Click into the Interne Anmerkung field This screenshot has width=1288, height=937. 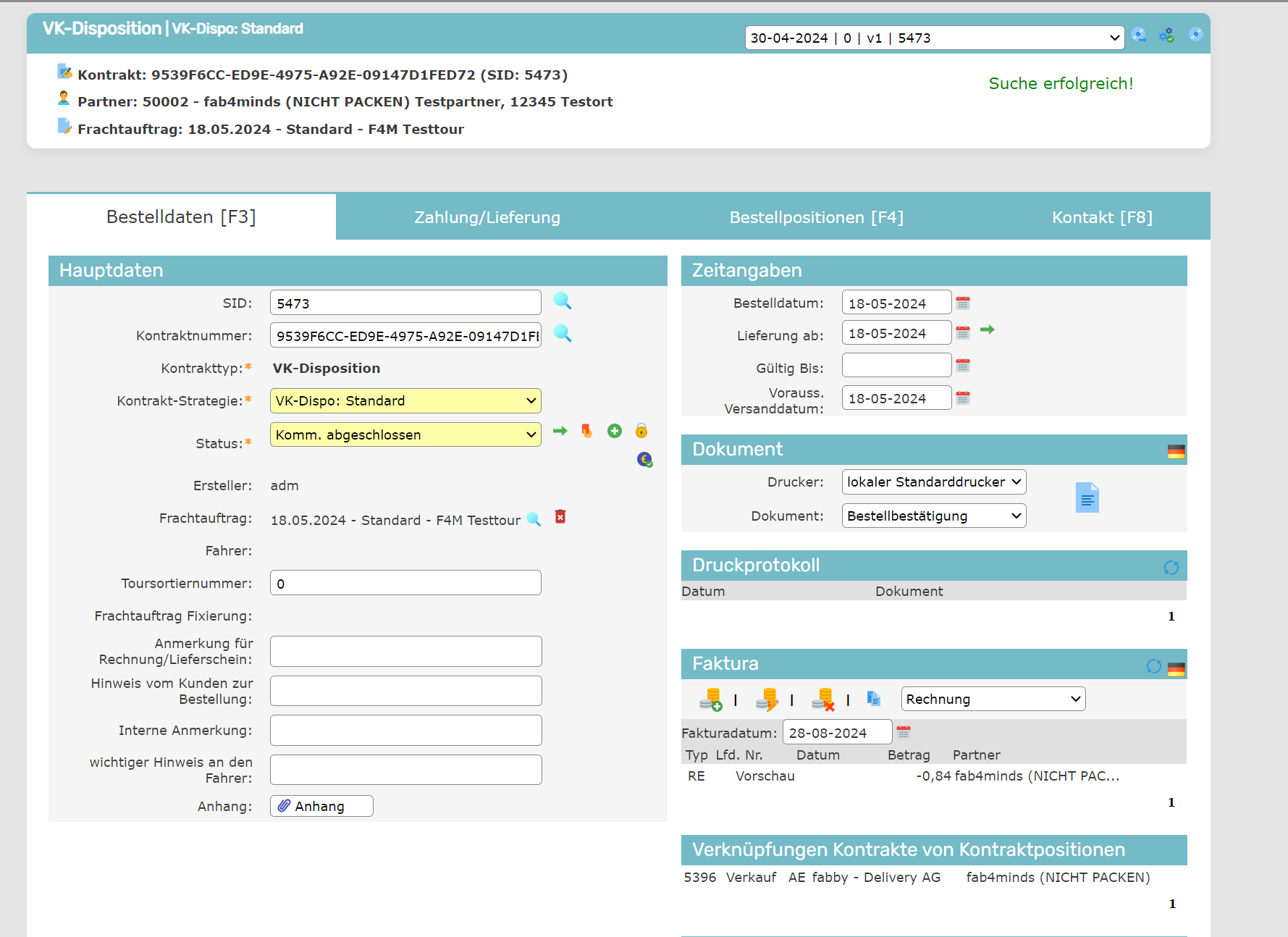(405, 731)
